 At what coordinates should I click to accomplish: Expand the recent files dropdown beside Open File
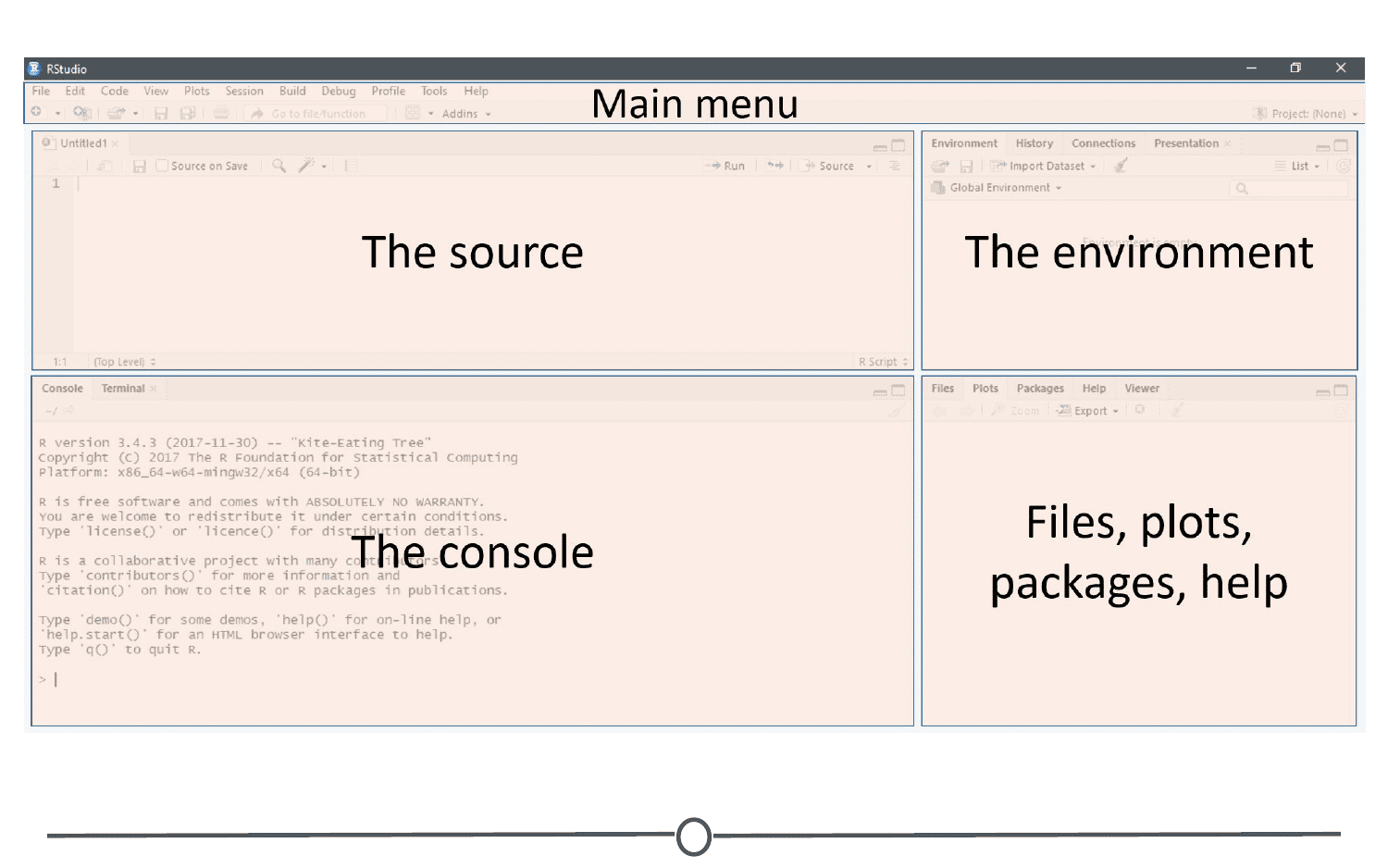click(135, 113)
